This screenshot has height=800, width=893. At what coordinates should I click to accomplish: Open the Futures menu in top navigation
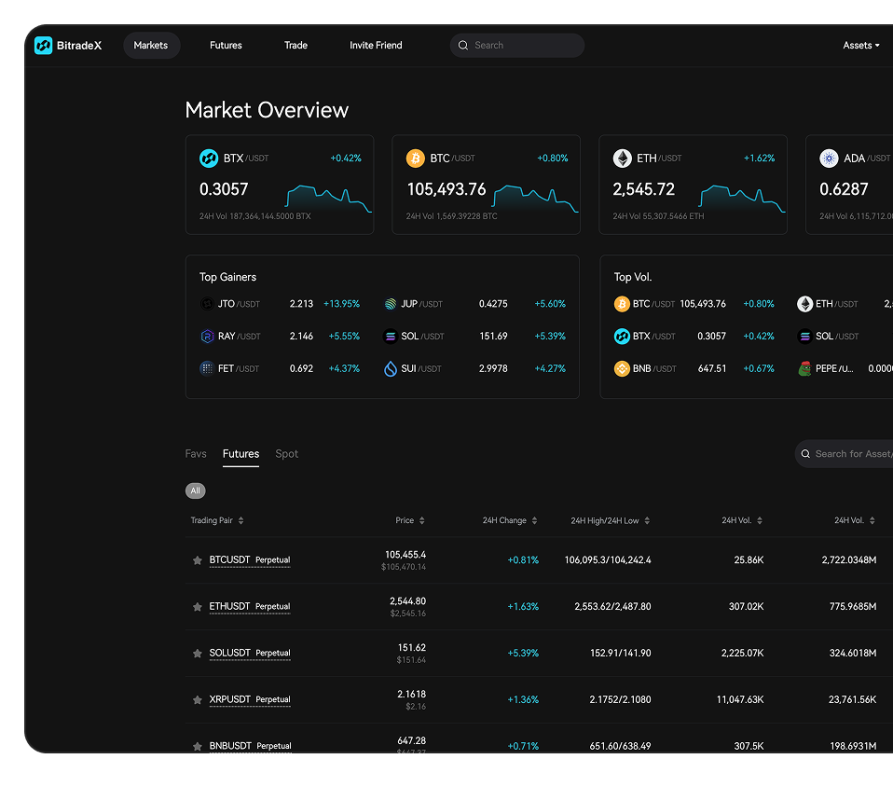226,45
